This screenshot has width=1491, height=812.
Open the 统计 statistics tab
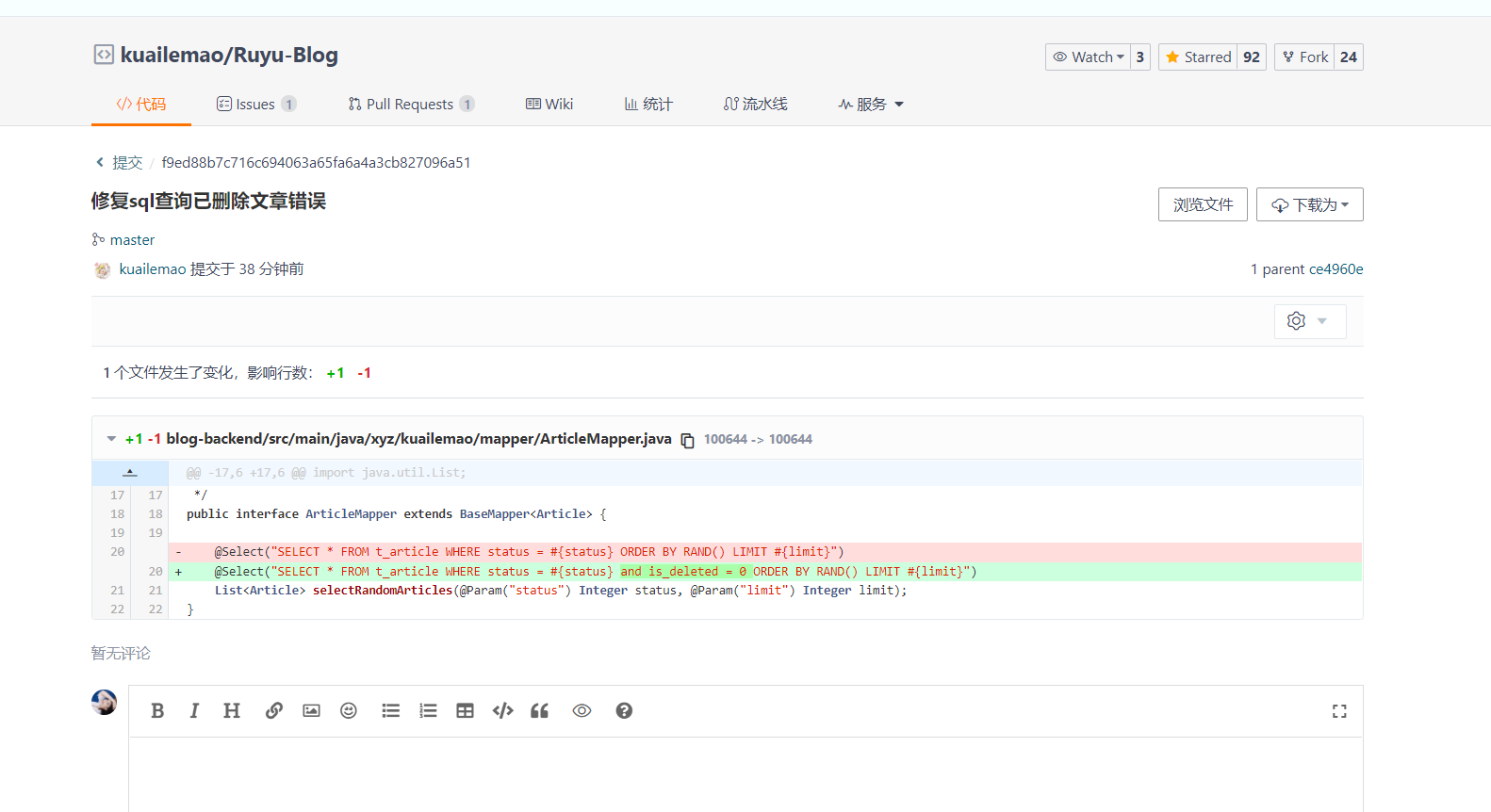[648, 105]
